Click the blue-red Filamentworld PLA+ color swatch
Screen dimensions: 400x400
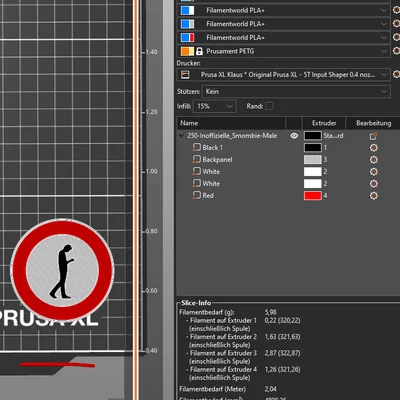(187, 38)
